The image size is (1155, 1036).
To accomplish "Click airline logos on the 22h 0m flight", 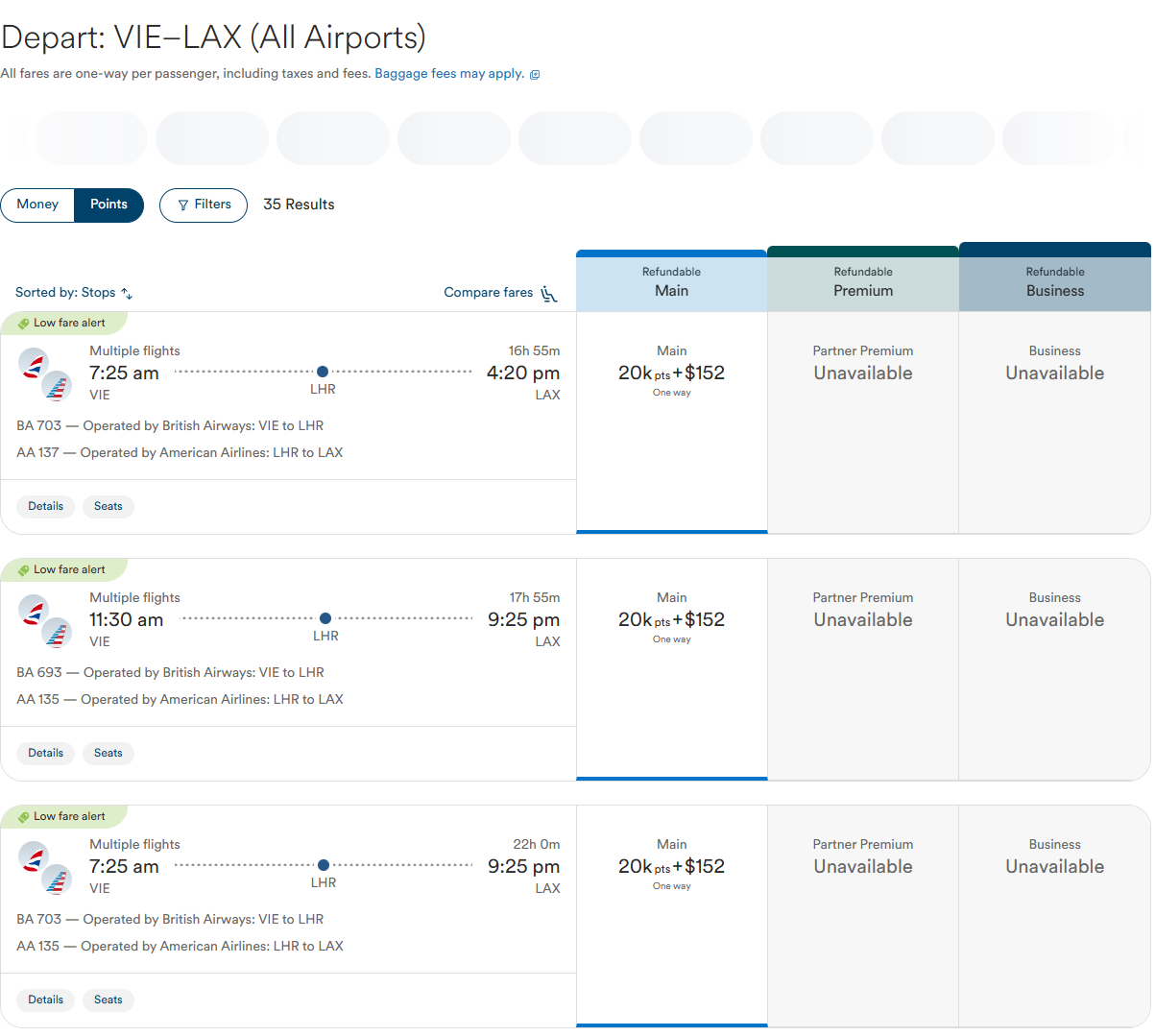I will [x=45, y=868].
